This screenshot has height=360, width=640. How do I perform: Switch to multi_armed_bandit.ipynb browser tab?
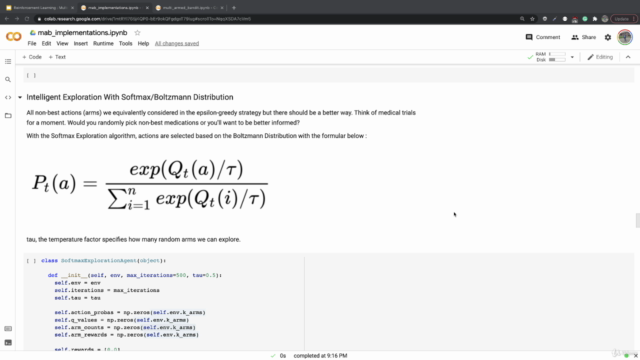189,7
